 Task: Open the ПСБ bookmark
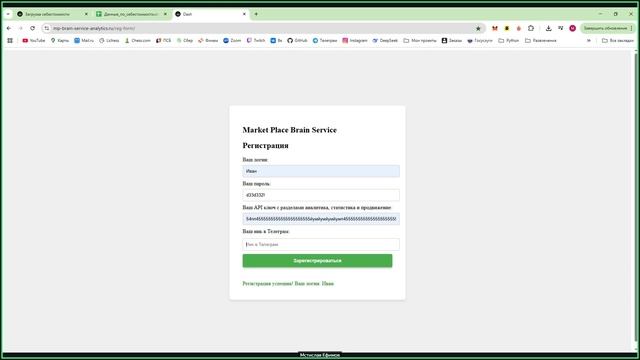tap(164, 40)
